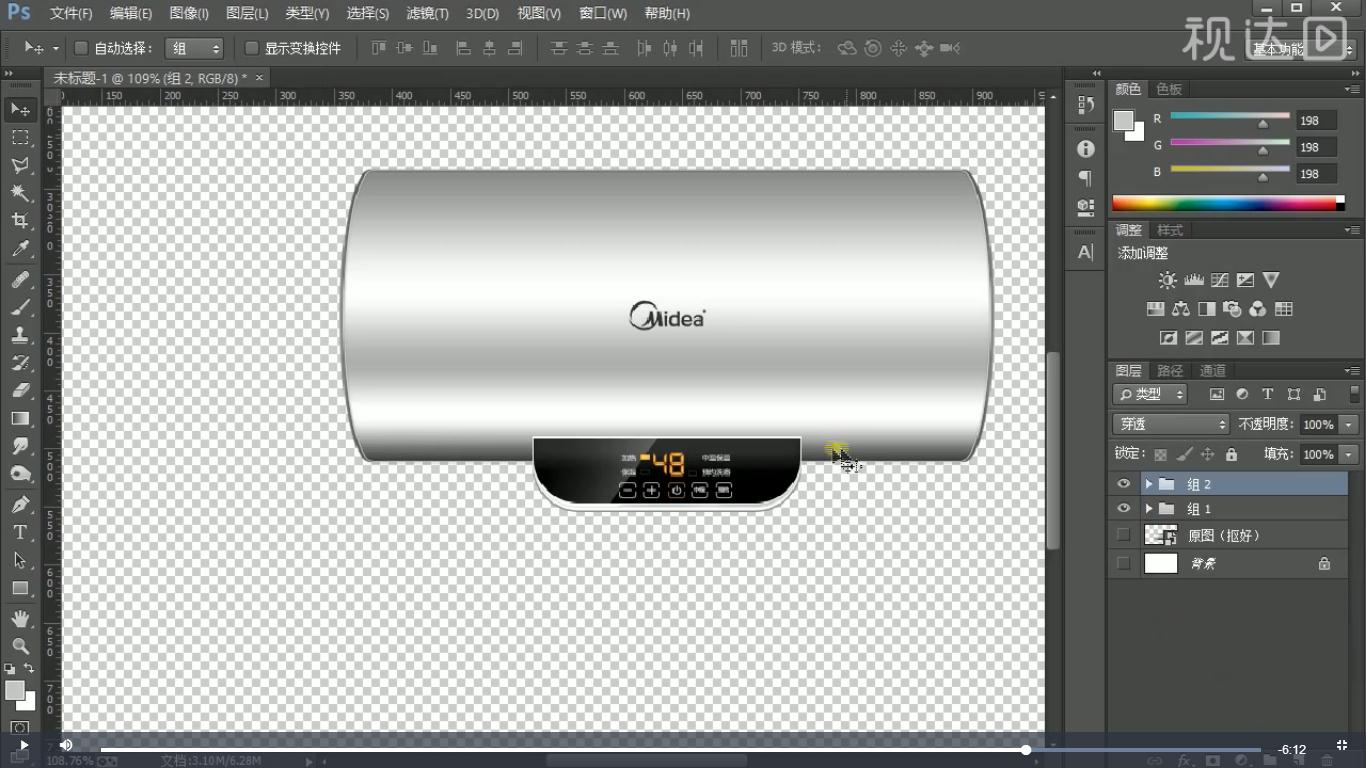Open the 填充 fill slider arrow

[1350, 454]
